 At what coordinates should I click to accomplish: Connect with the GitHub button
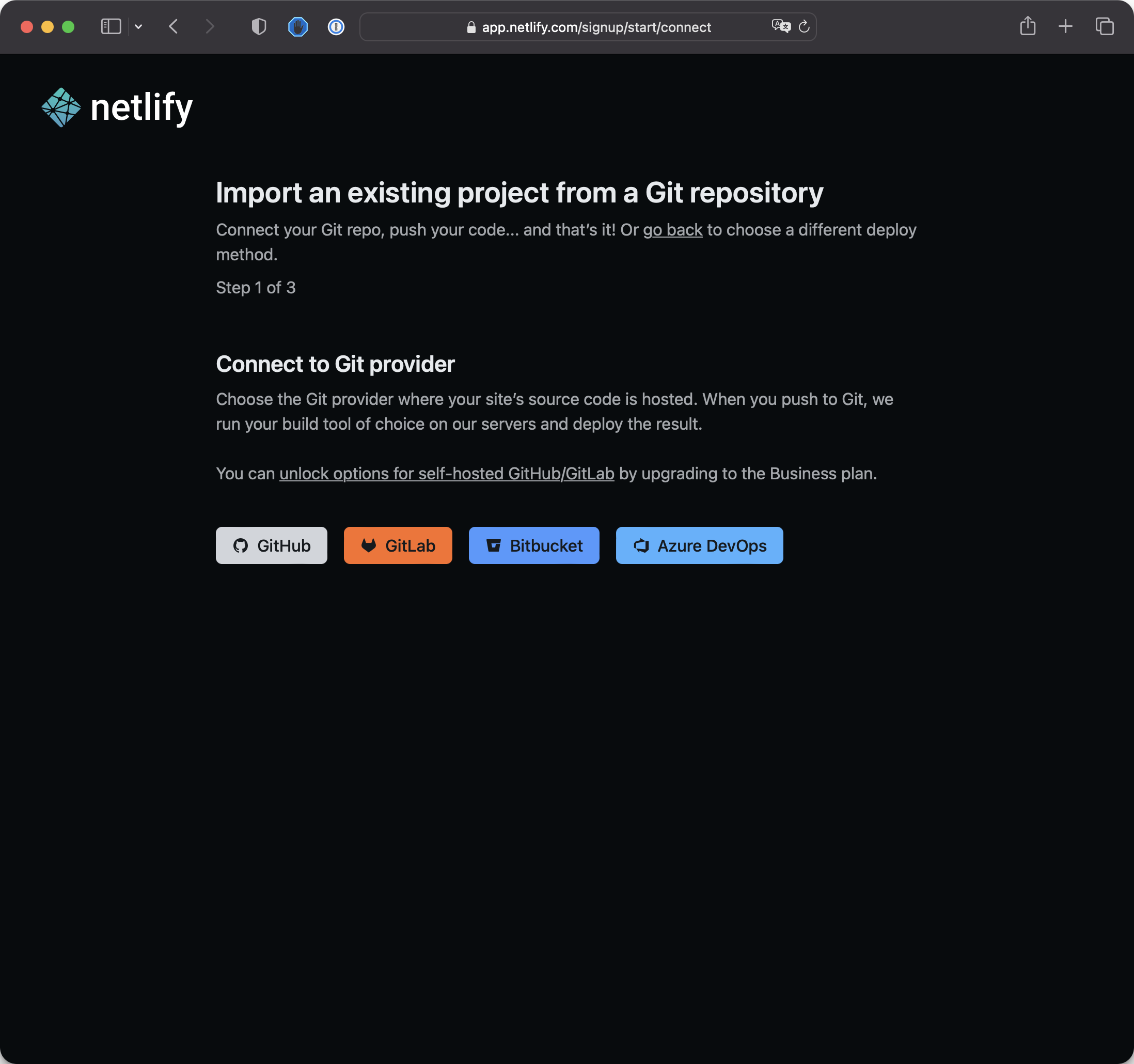[x=271, y=545]
